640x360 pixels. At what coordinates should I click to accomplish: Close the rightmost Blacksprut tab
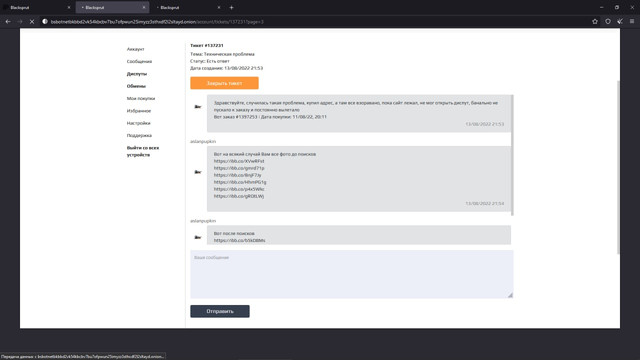(219, 7)
